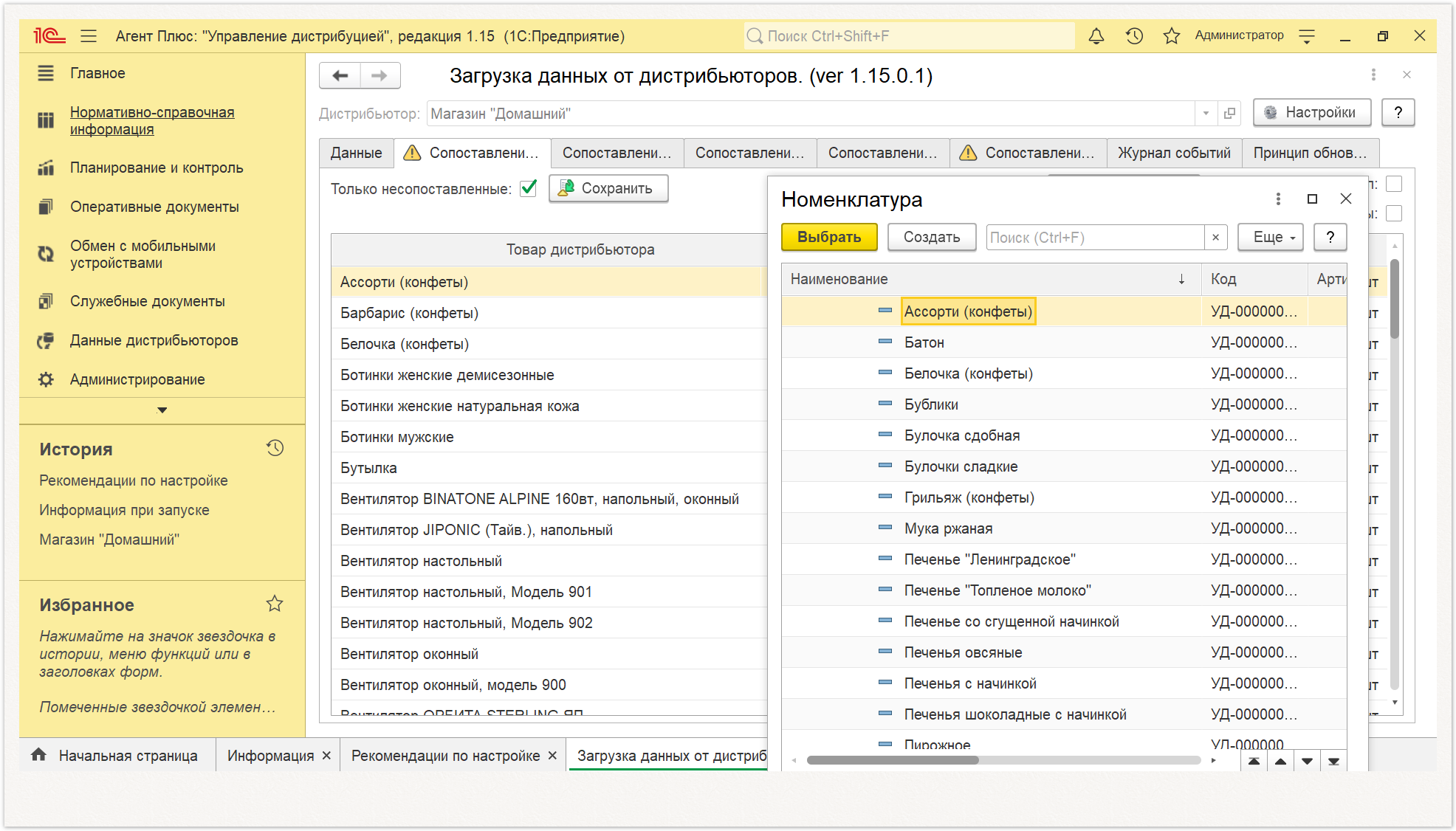Open Настройки button
Screen dimensions: 1456x831
pos(1312,112)
